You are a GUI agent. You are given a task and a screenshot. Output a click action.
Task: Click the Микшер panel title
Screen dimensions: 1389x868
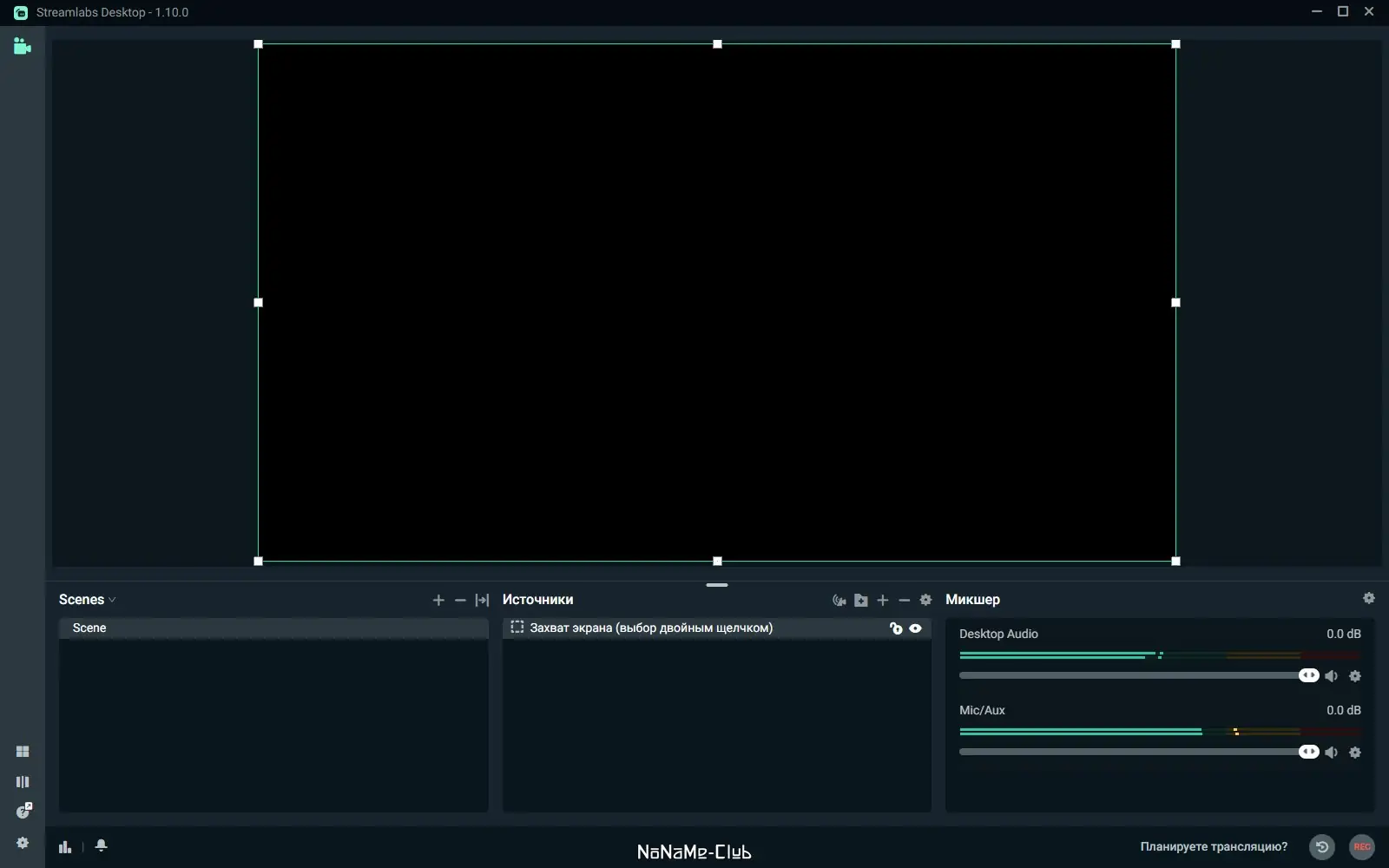click(972, 600)
